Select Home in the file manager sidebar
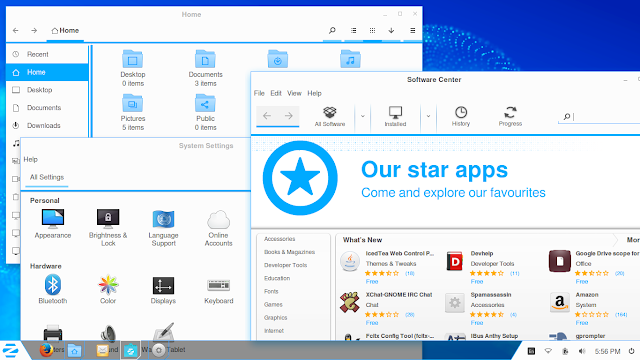This screenshot has height=360, width=640. [x=47, y=72]
